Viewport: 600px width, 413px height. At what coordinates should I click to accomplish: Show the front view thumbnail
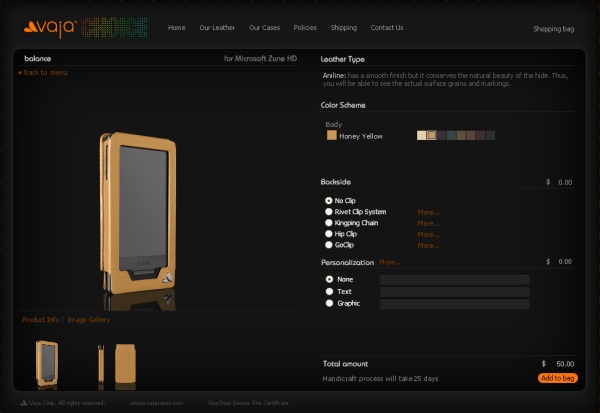47,364
